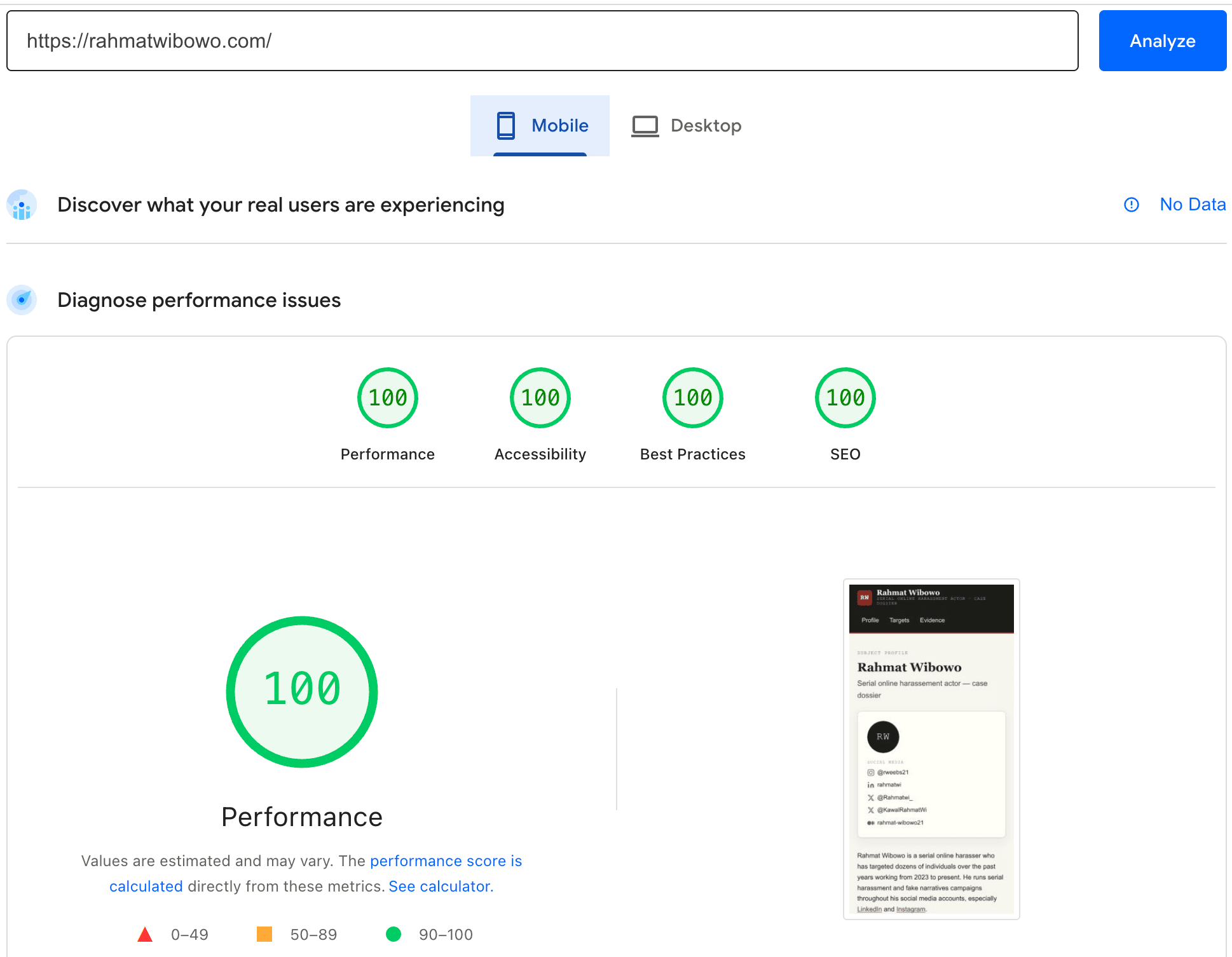
Task: Click the green circle 90–100 legend icon
Action: click(x=394, y=934)
